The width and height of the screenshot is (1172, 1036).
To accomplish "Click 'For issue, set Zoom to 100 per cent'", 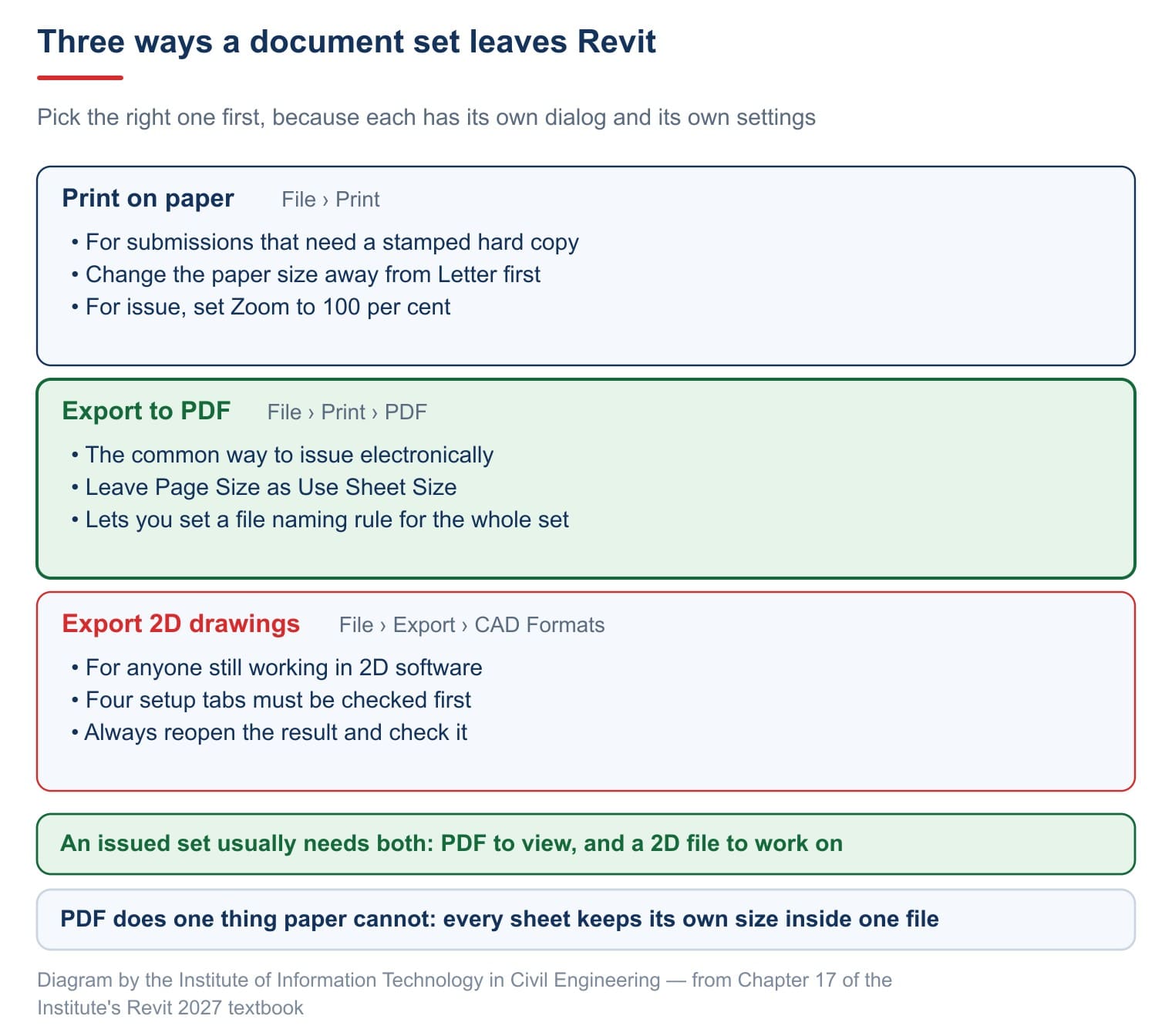I will 268,307.
